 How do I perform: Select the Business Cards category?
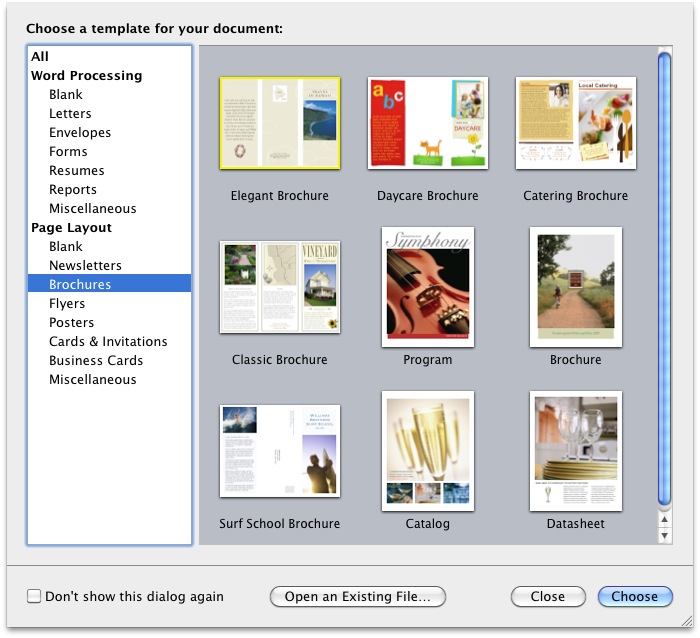109,360
